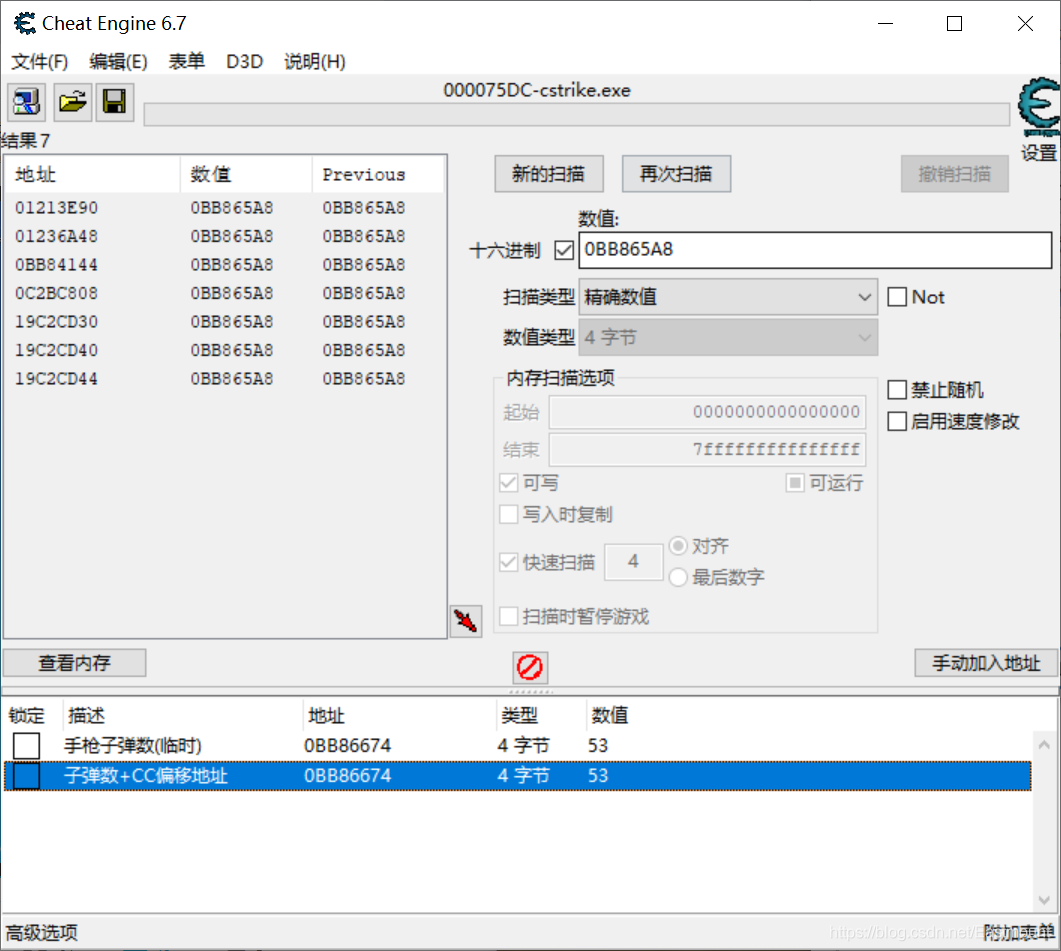Click the red clear address list icon
The height and width of the screenshot is (951, 1061).
(530, 667)
